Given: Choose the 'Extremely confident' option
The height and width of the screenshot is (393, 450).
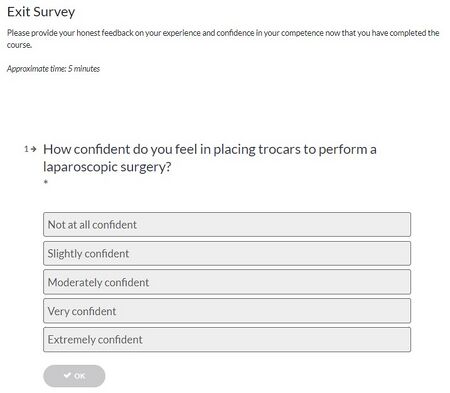Looking at the screenshot, I should tap(227, 339).
